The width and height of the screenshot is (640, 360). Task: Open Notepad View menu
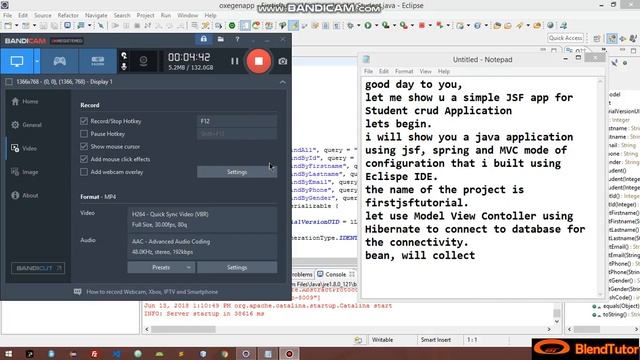pyautogui.click(x=425, y=71)
